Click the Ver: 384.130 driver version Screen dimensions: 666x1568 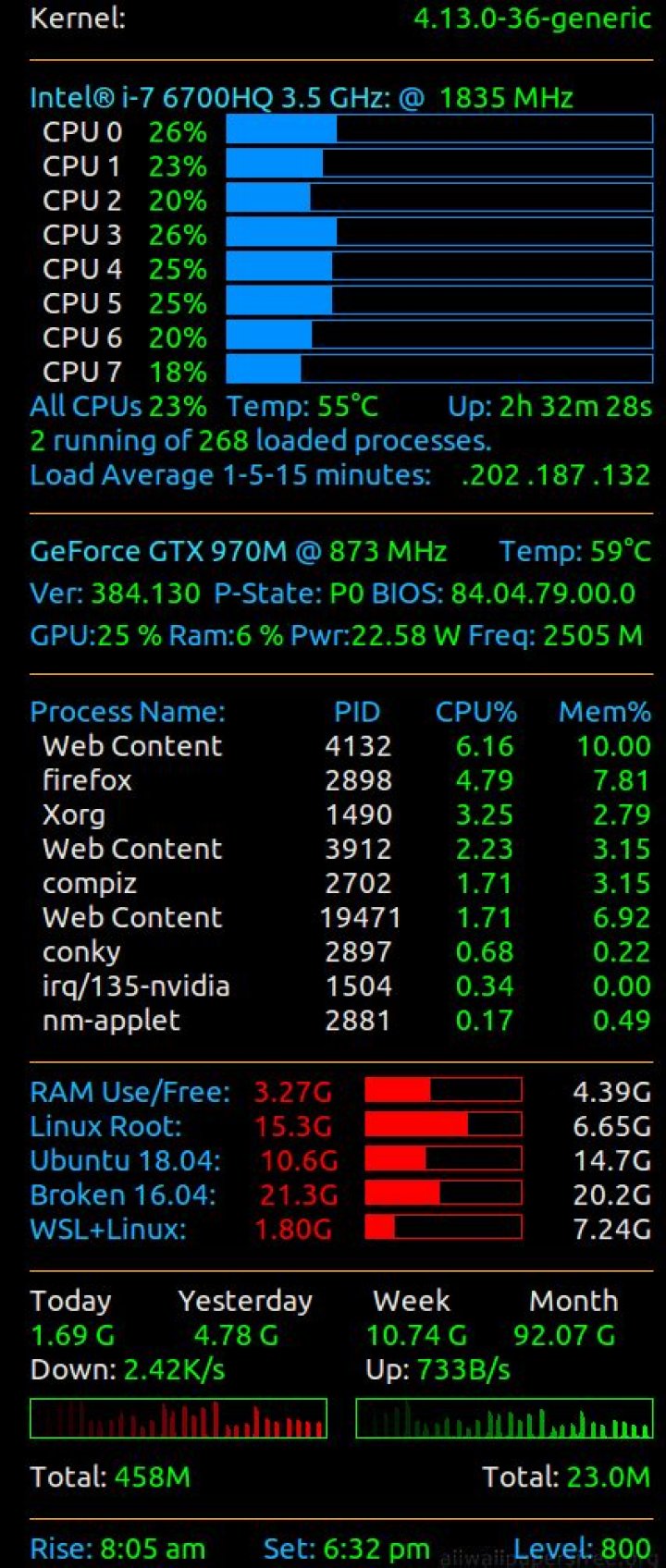pyautogui.click(x=115, y=593)
